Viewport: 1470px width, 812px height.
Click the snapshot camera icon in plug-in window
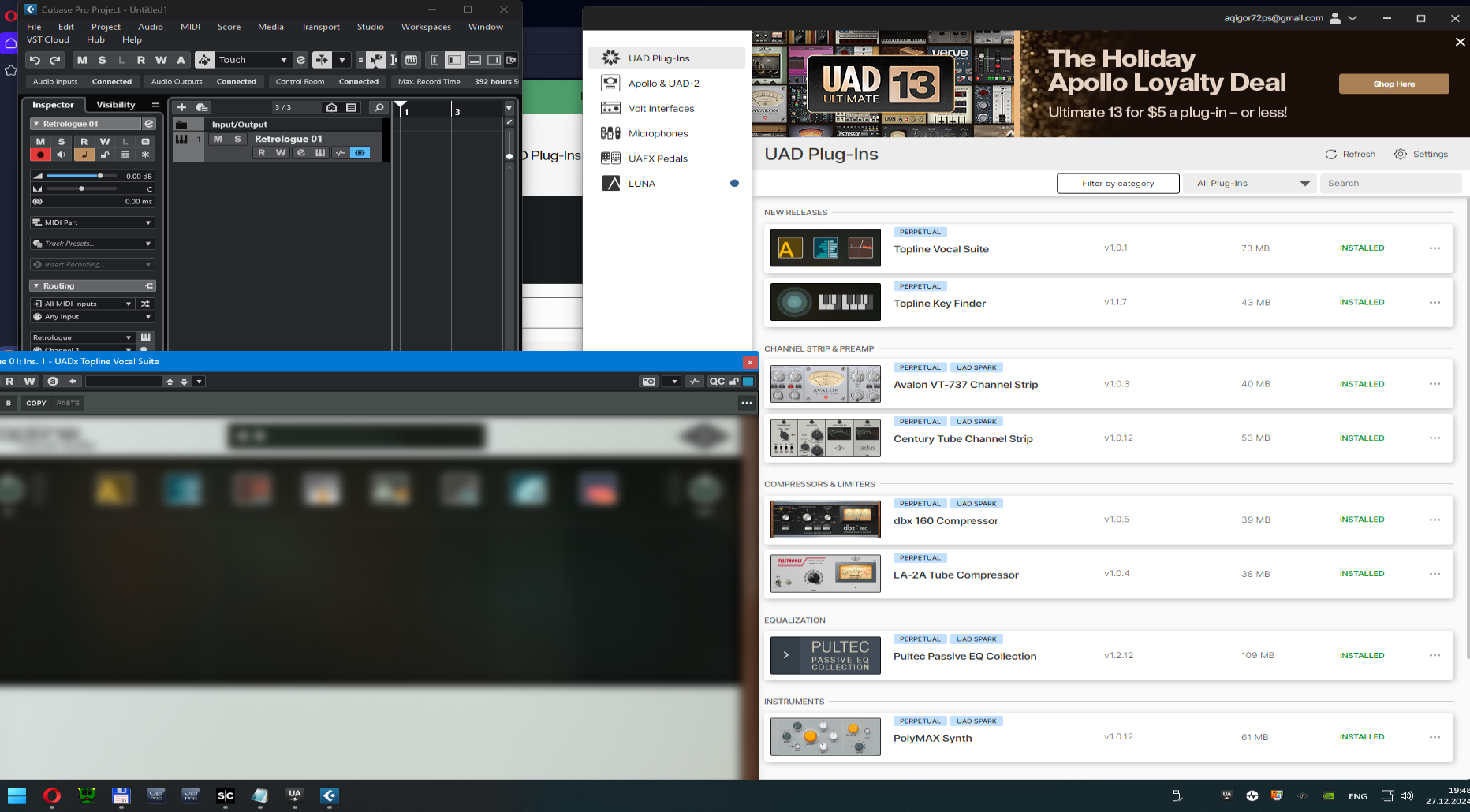[x=649, y=382]
